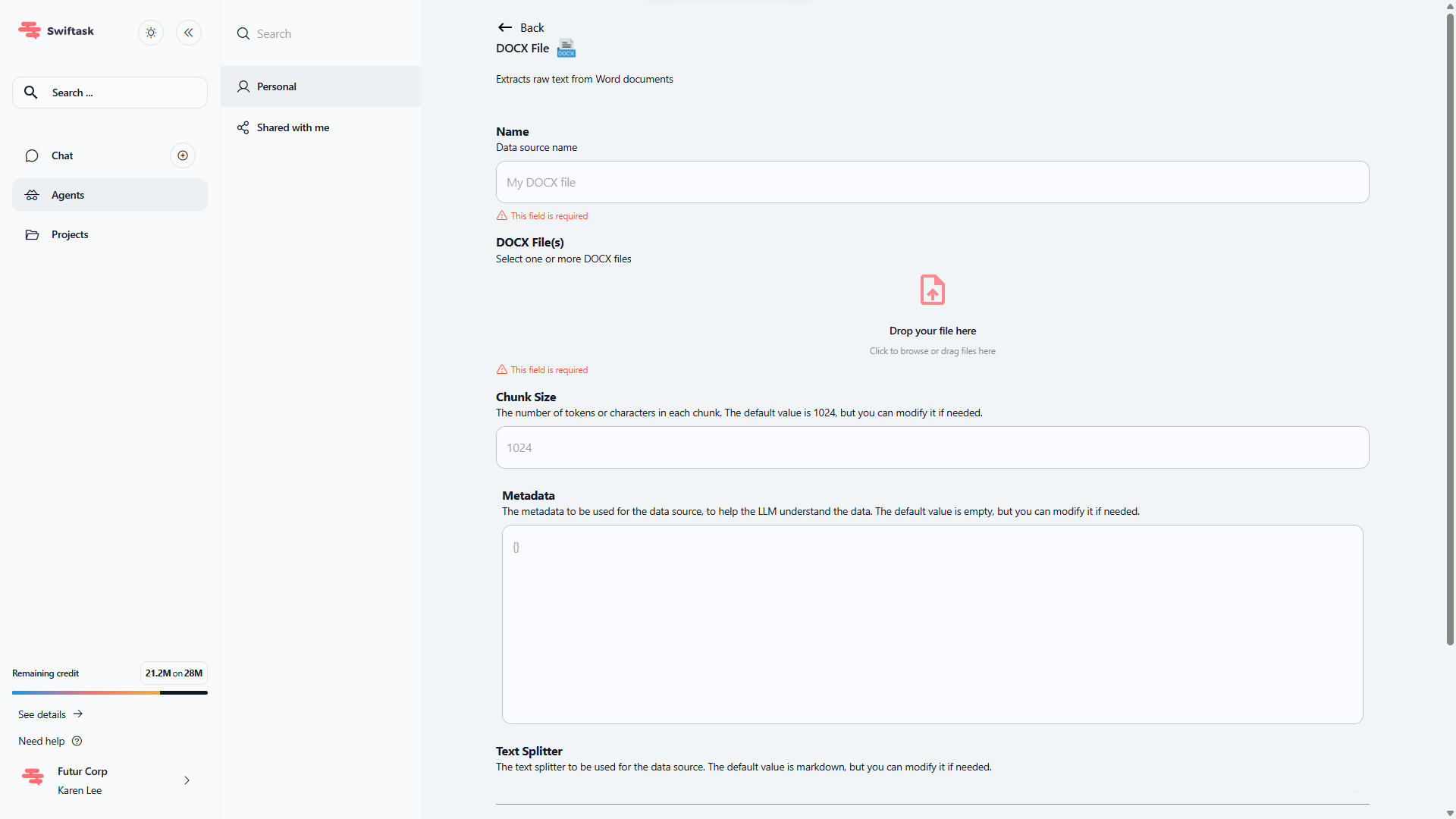Click the remaining credit progress bar
1456x819 pixels.
109,692
